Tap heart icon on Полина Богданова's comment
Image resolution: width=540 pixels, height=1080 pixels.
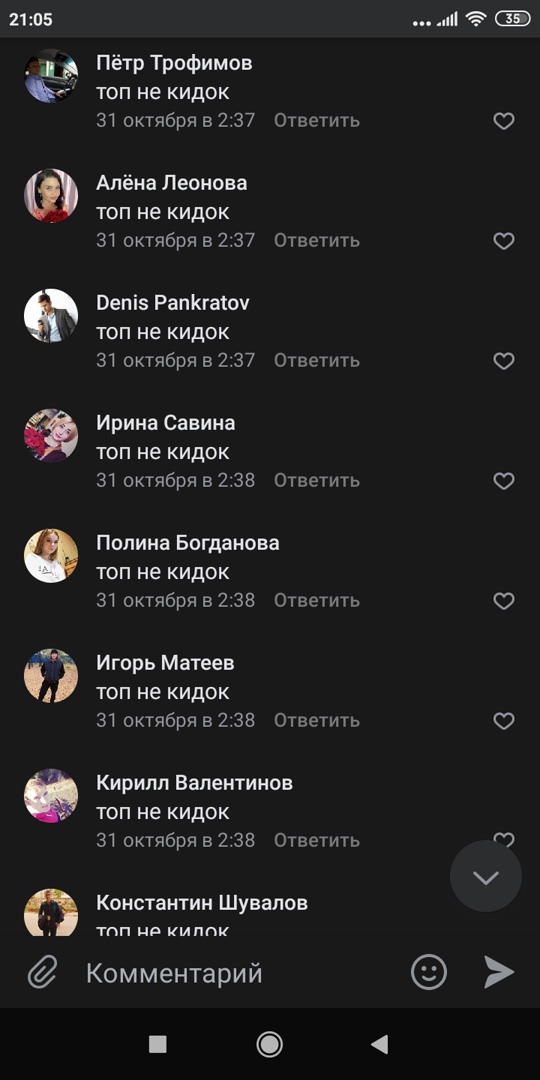point(504,601)
